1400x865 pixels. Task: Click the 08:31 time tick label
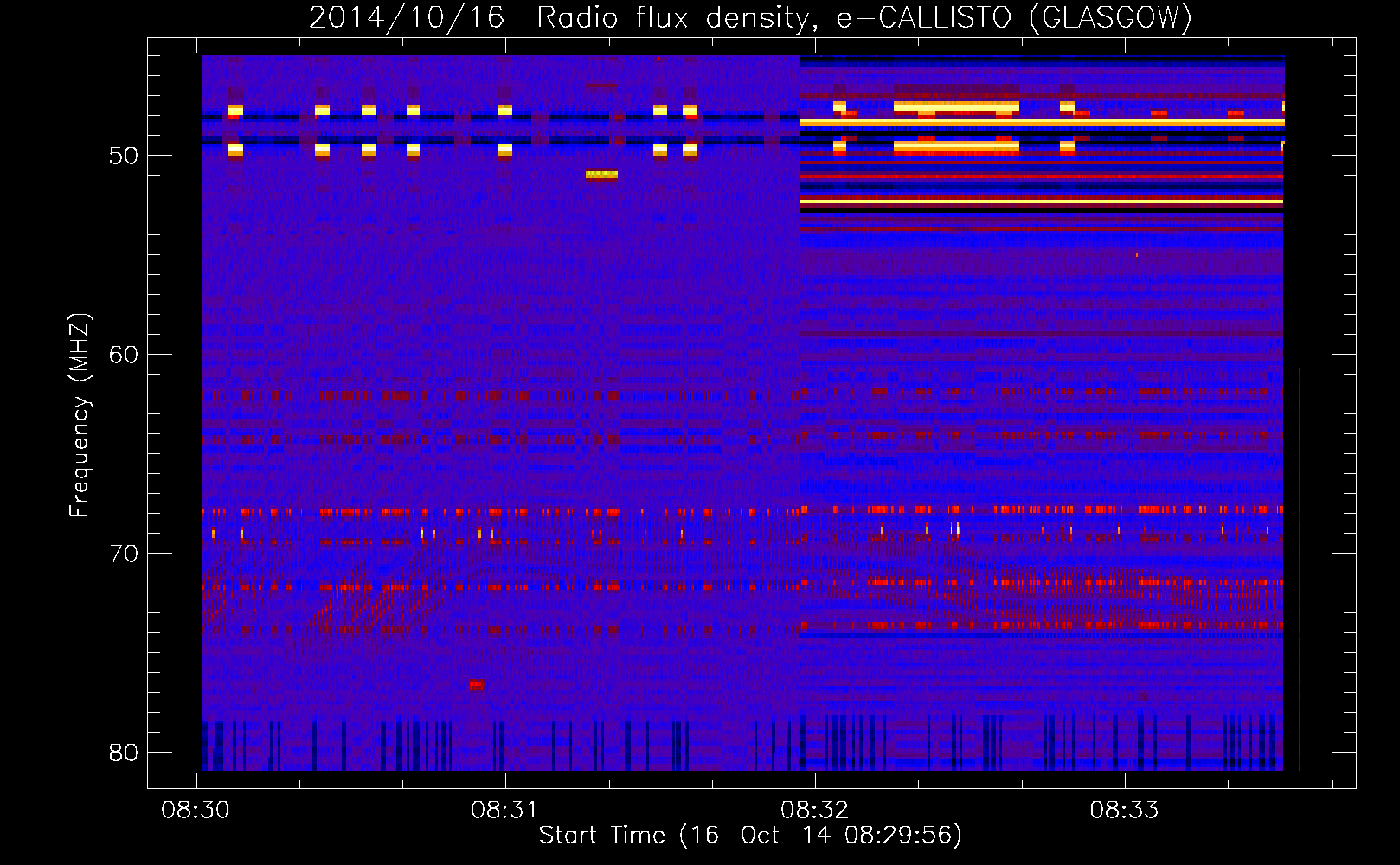(504, 810)
